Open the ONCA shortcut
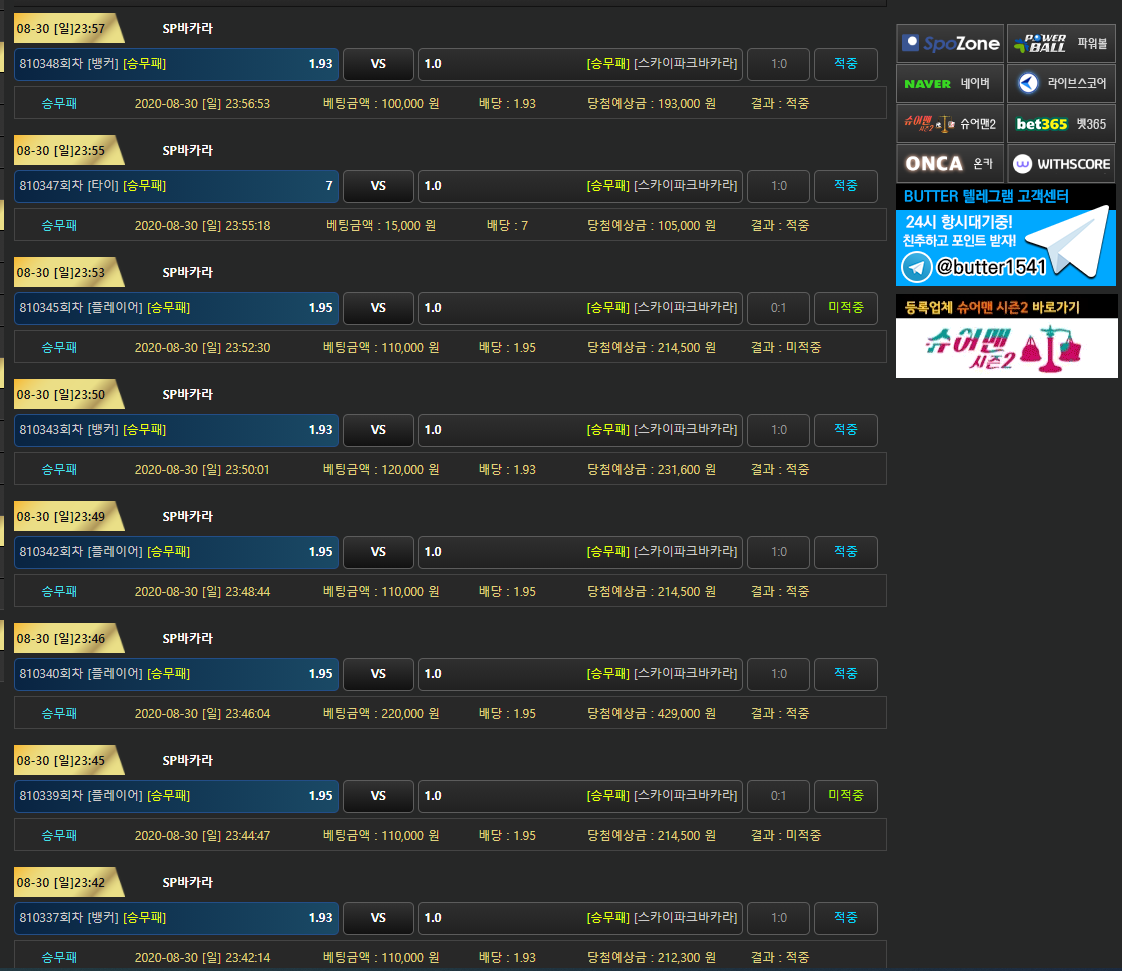Screen dimensions: 1122x971 (x=950, y=163)
